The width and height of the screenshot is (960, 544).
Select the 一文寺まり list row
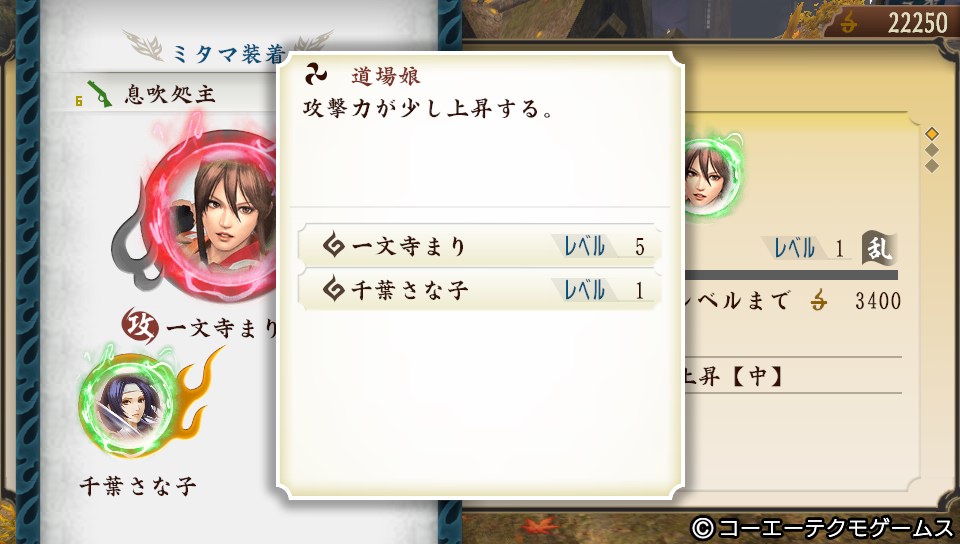click(x=479, y=246)
